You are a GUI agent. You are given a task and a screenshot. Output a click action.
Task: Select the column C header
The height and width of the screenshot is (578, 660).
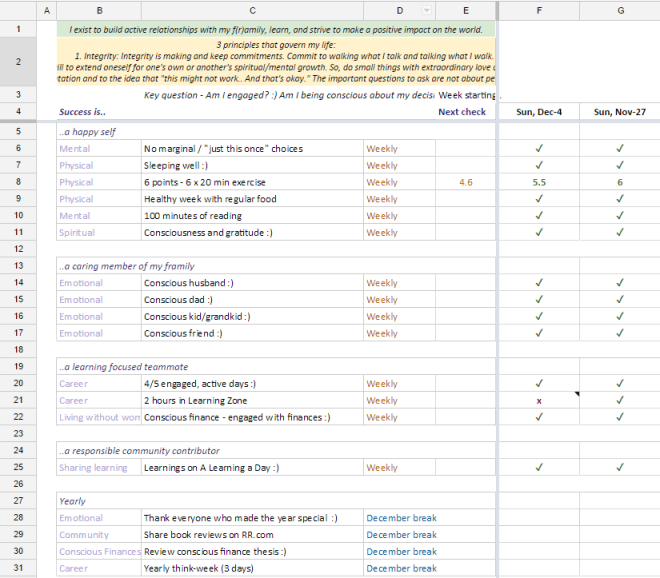click(x=250, y=10)
